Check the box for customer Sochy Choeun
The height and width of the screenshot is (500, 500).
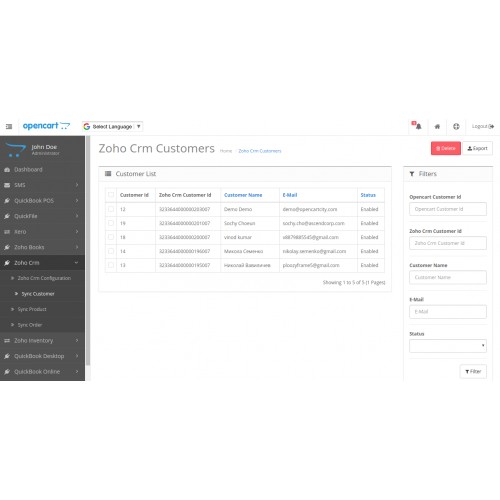click(111, 223)
